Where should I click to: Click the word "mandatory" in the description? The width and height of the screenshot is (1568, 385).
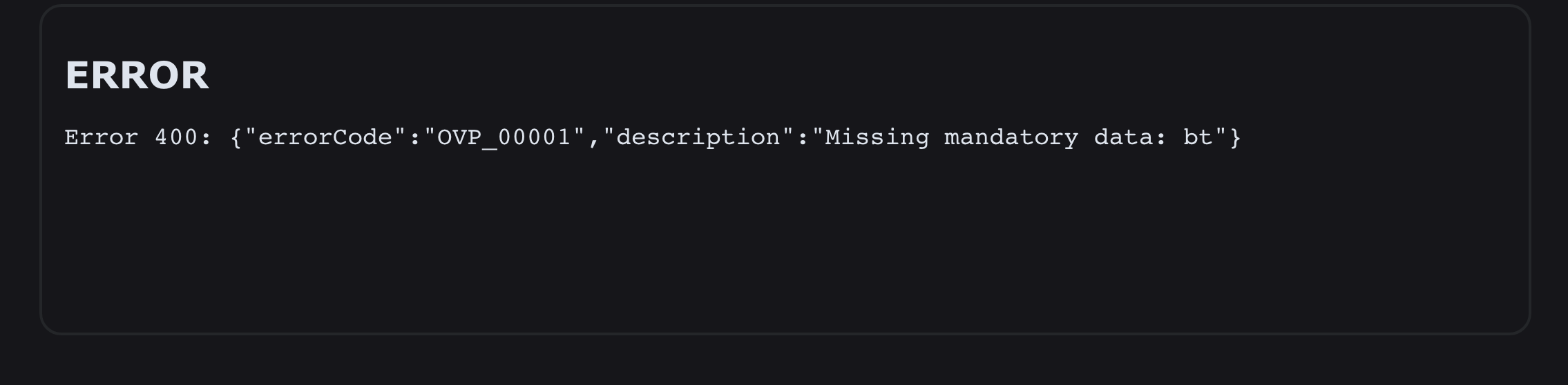pyautogui.click(x=1011, y=137)
